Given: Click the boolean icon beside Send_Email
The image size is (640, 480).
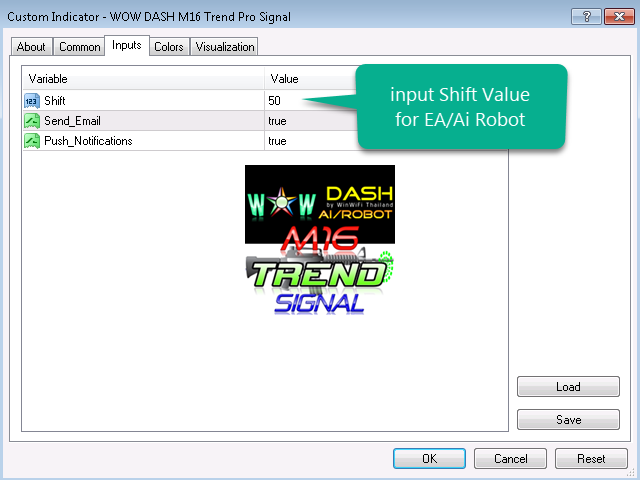Looking at the screenshot, I should point(32,121).
